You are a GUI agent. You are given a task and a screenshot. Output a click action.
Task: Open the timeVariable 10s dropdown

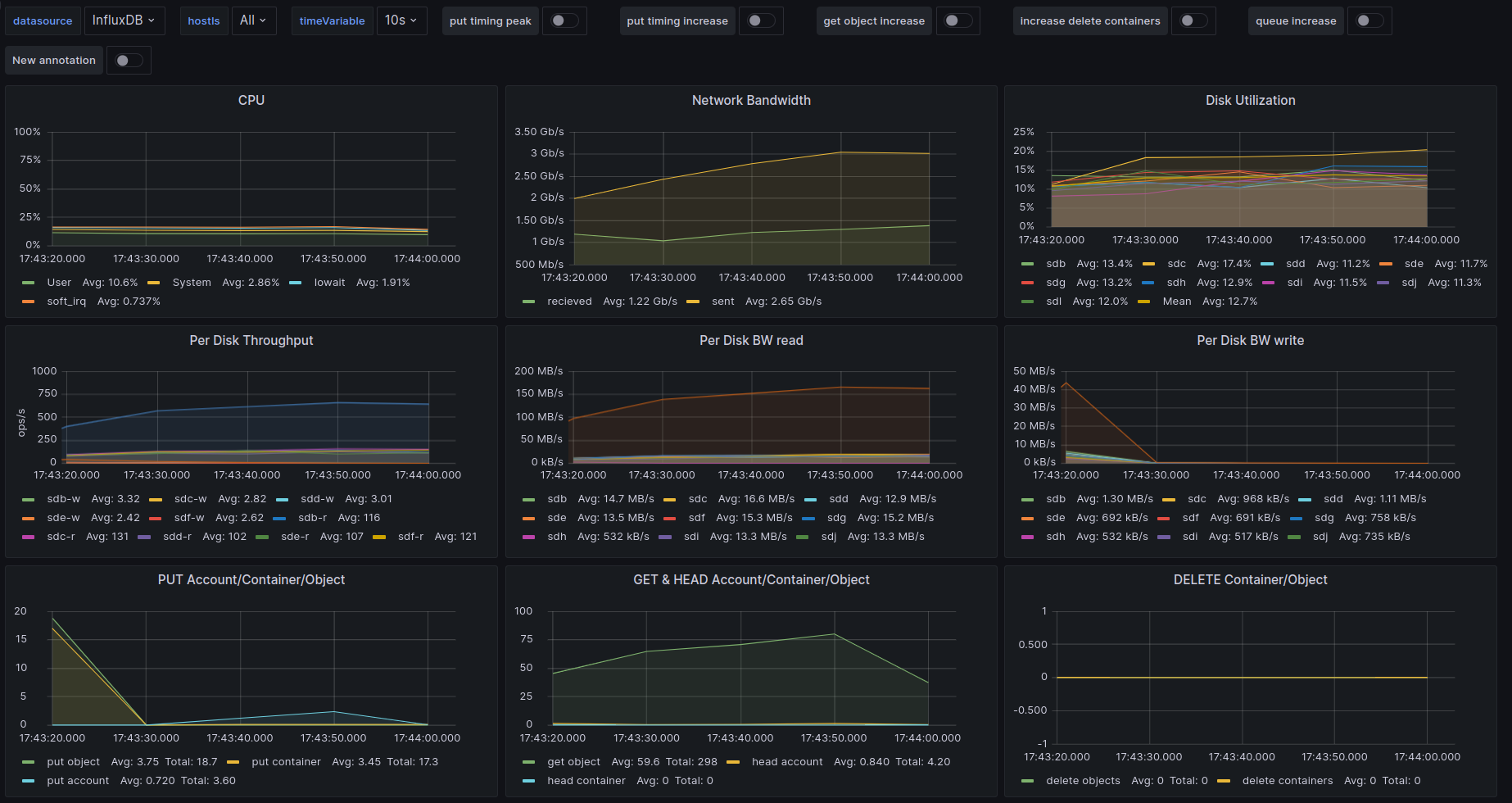tap(401, 20)
